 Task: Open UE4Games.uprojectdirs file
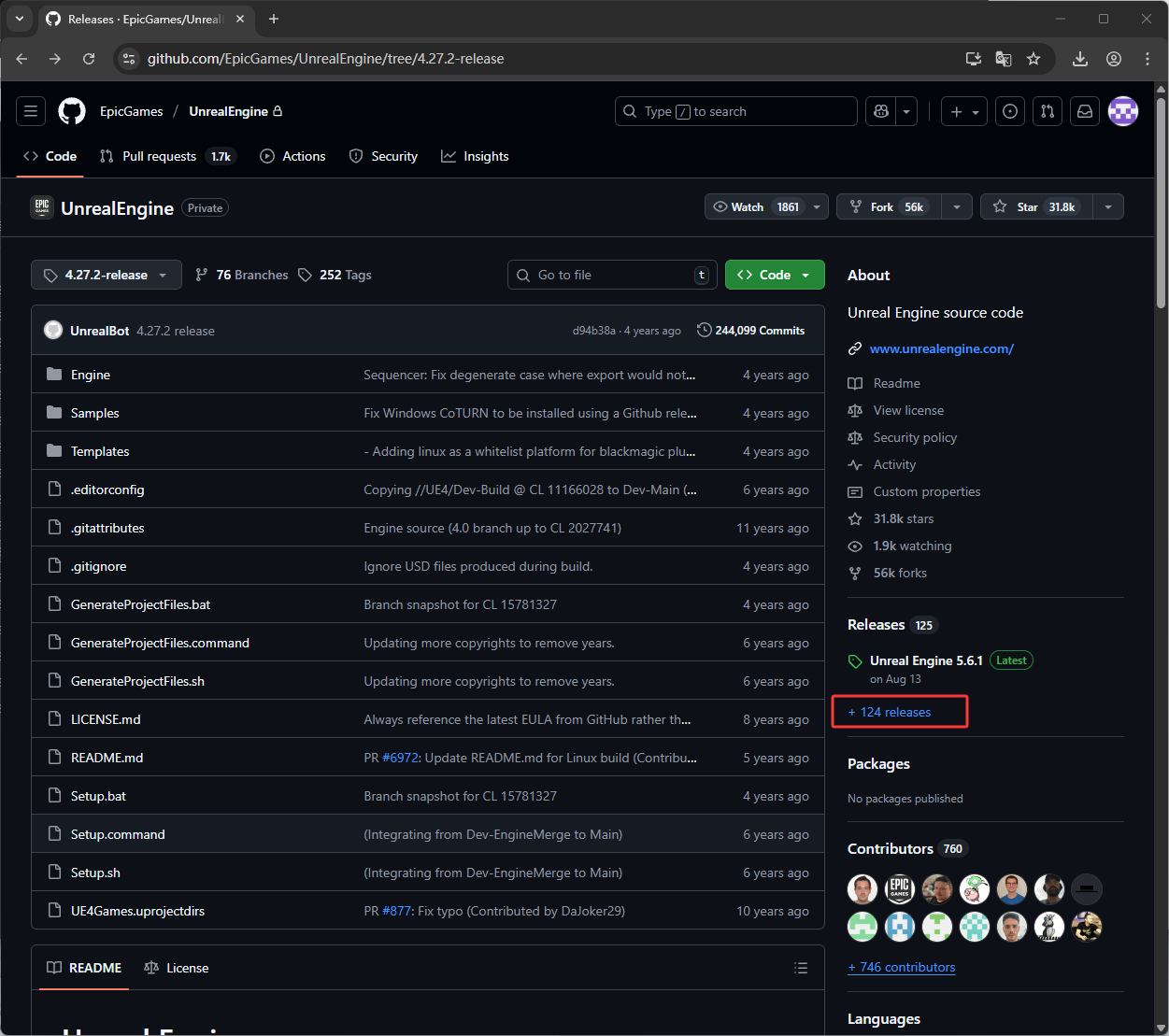click(x=138, y=911)
